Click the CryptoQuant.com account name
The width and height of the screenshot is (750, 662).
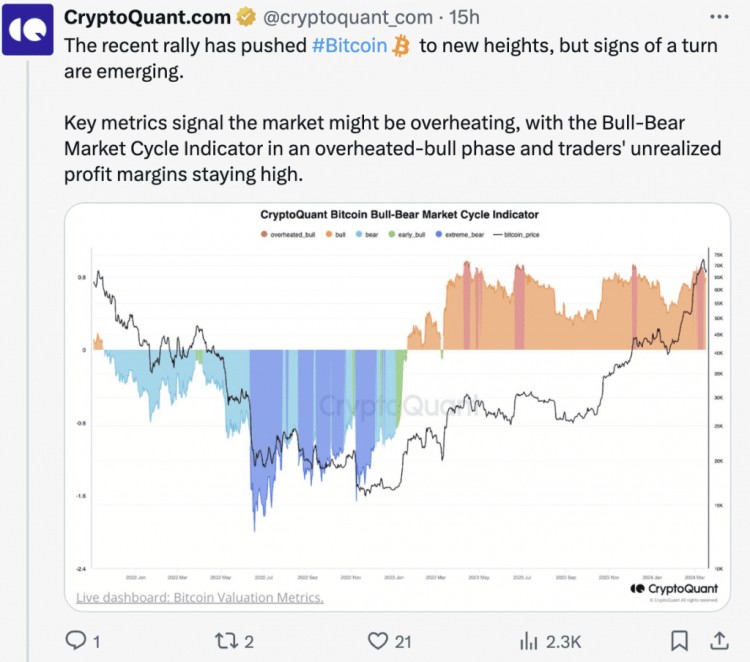click(x=146, y=17)
